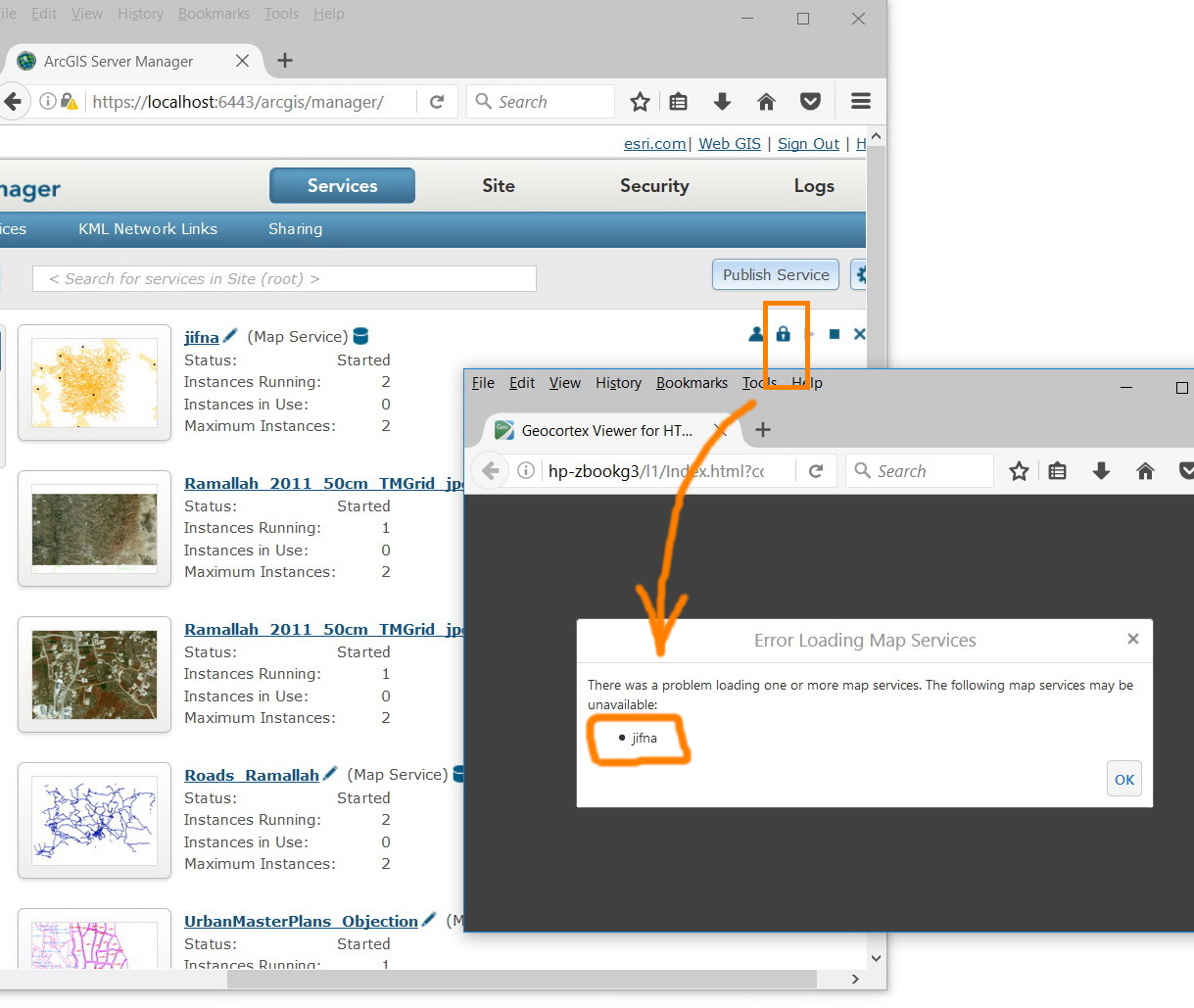Screen dimensions: 1194x1008
Task: Show site info for hp-zbookg3 address
Action: coord(526,471)
